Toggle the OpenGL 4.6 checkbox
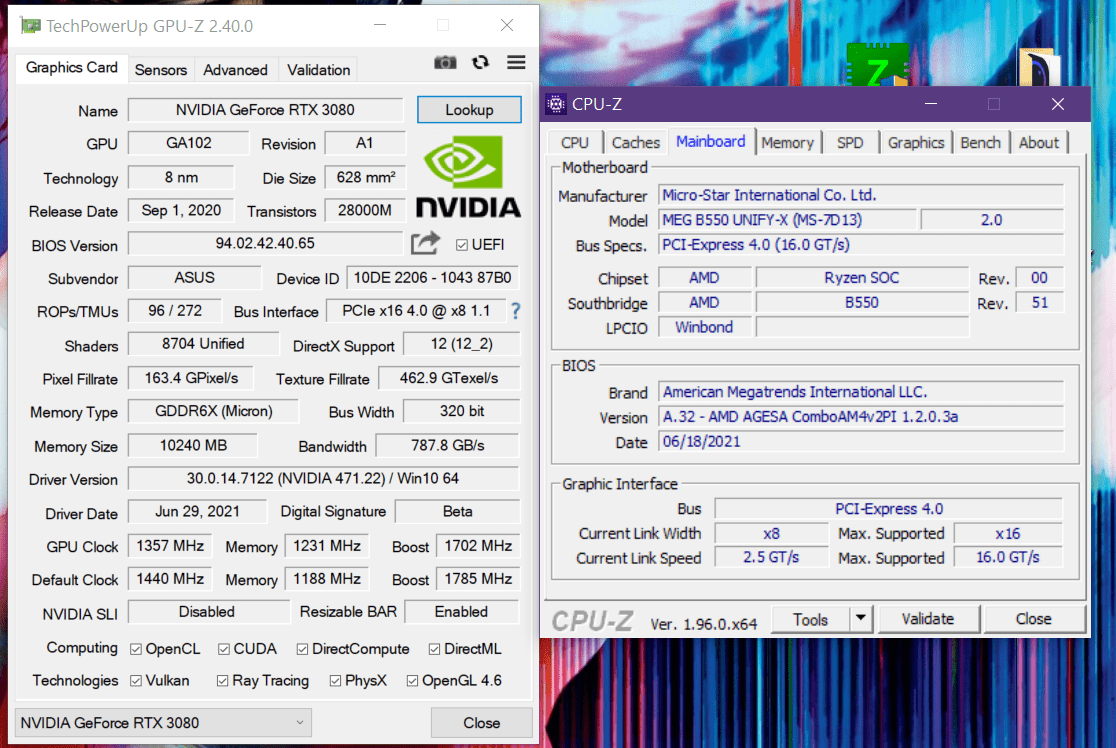This screenshot has height=748, width=1116. coord(412,681)
